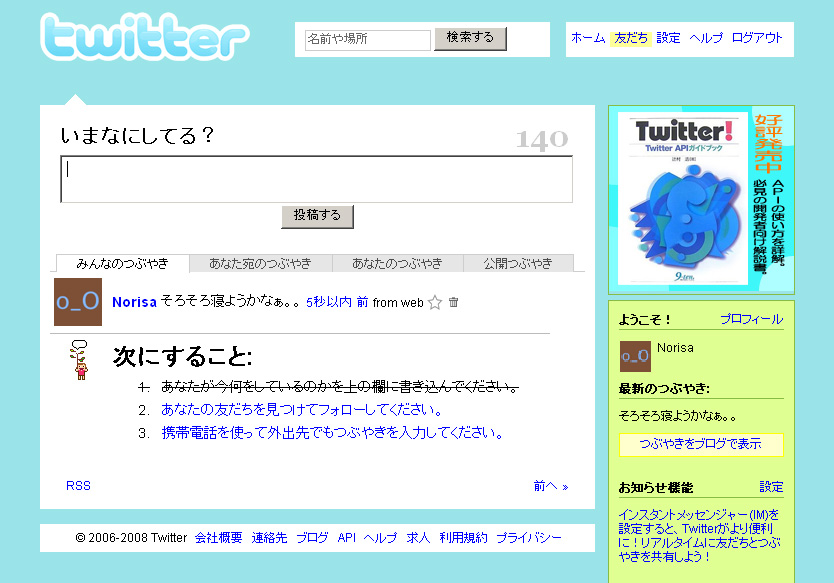Click the 140 character counter
This screenshot has height=583, width=834.
542,139
